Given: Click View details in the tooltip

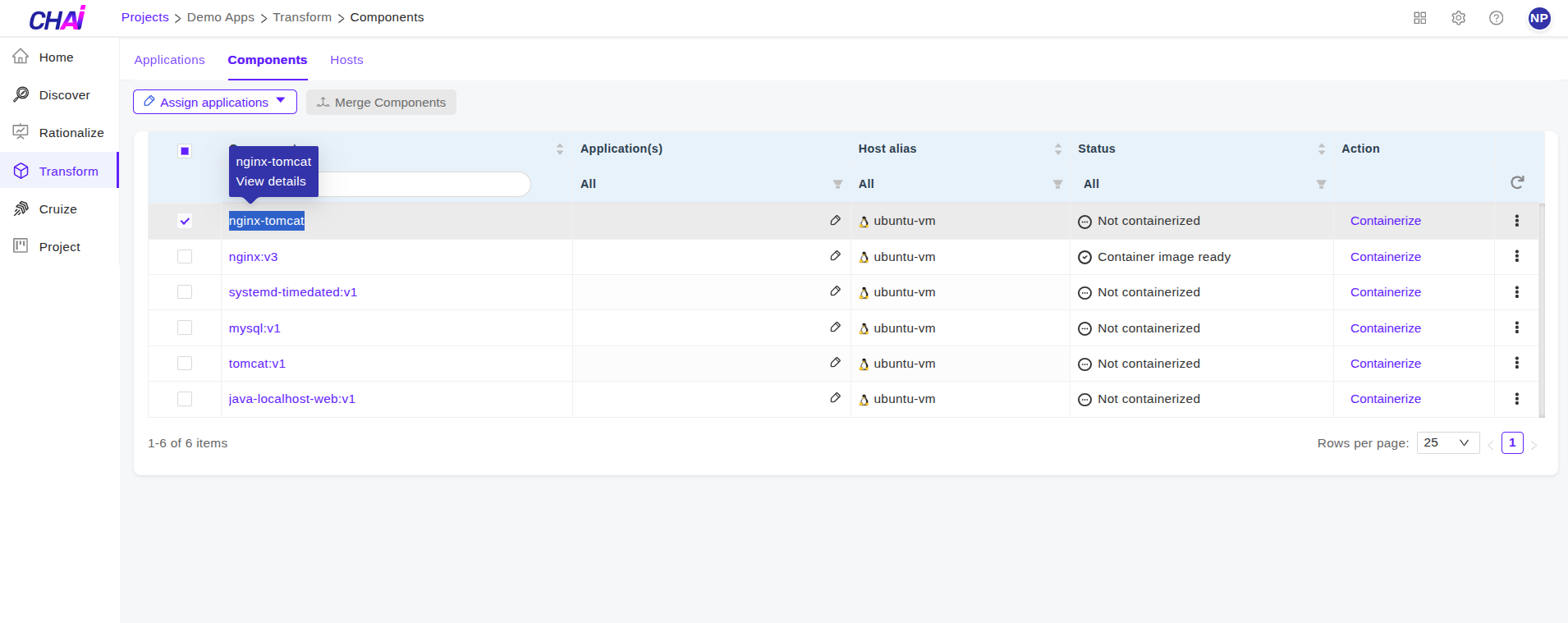Looking at the screenshot, I should pos(271,181).
